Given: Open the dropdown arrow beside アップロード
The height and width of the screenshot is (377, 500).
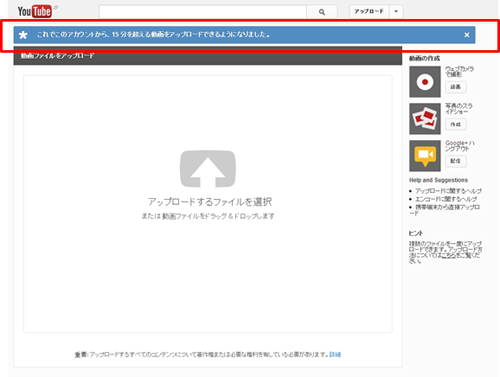Looking at the screenshot, I should 396,11.
